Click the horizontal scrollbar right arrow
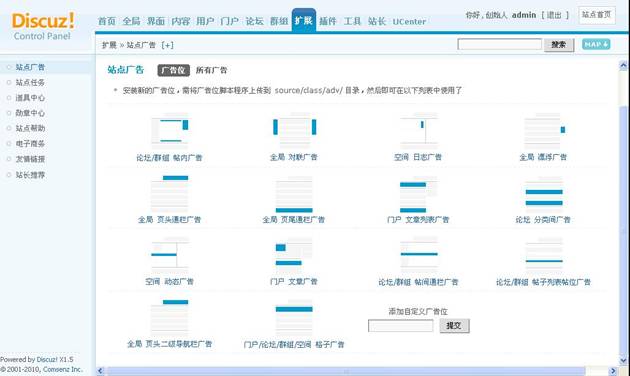630x376 pixels. pos(613,371)
